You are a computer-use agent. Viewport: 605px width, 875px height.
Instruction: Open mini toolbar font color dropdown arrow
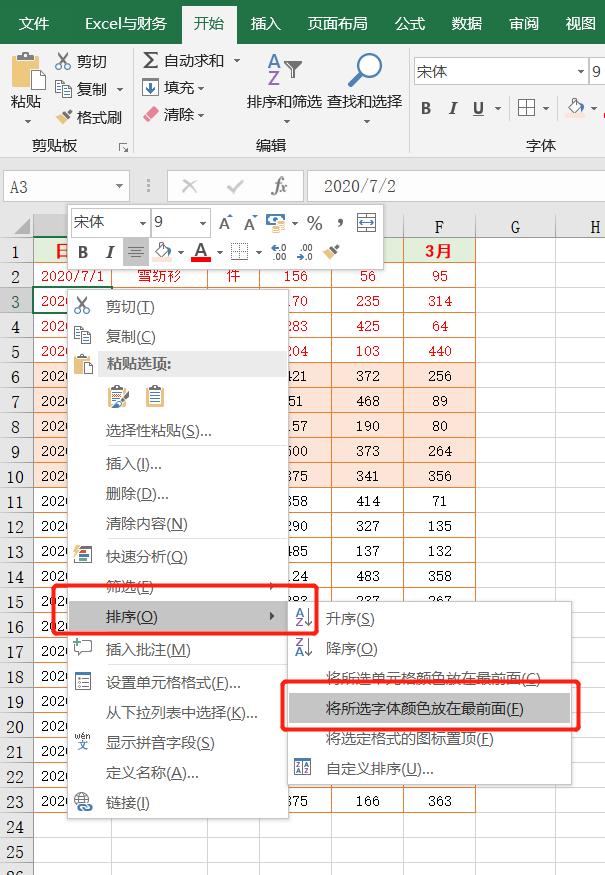[x=220, y=253]
